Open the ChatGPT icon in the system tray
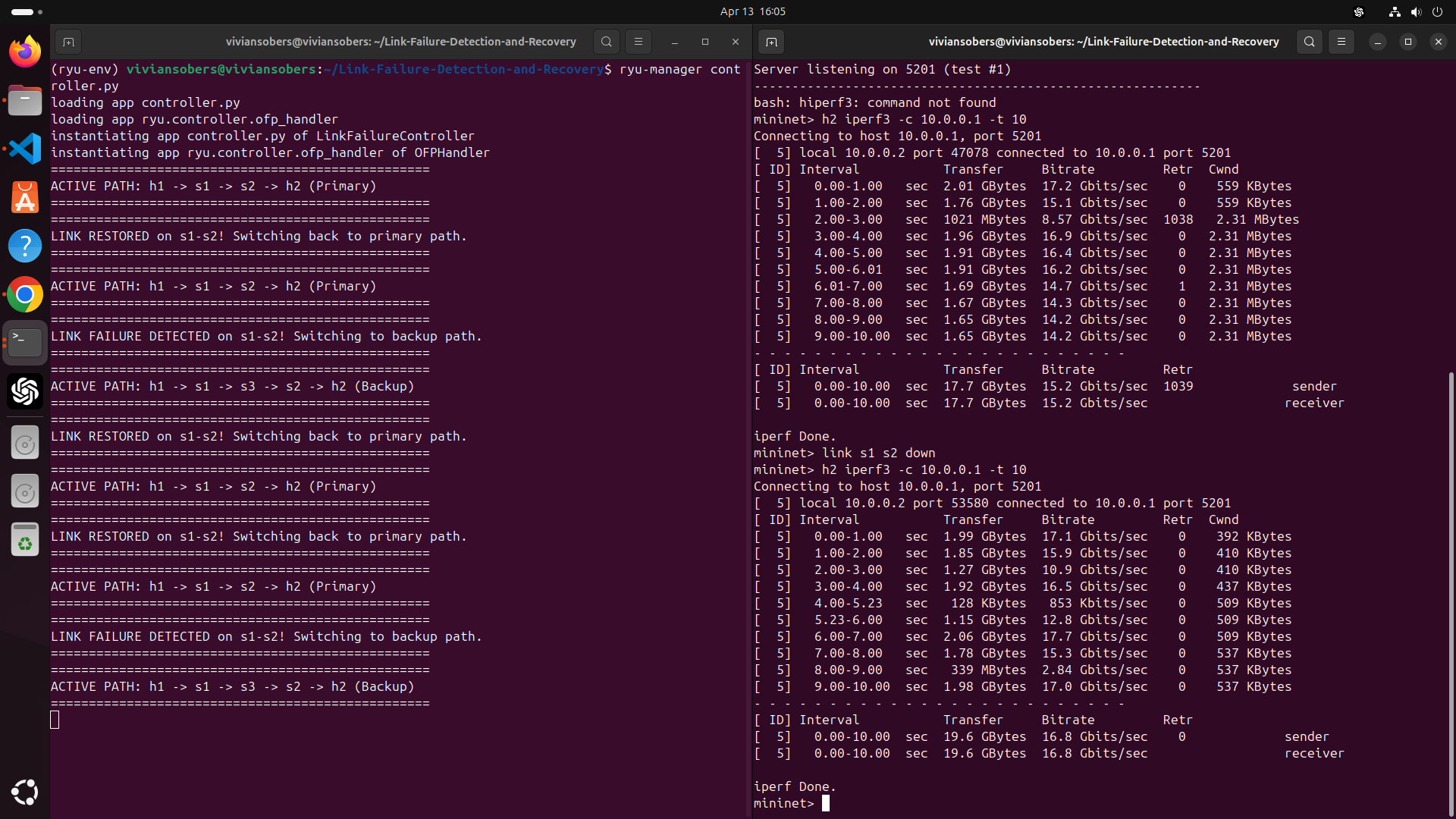The height and width of the screenshot is (819, 1456). coord(1358,11)
